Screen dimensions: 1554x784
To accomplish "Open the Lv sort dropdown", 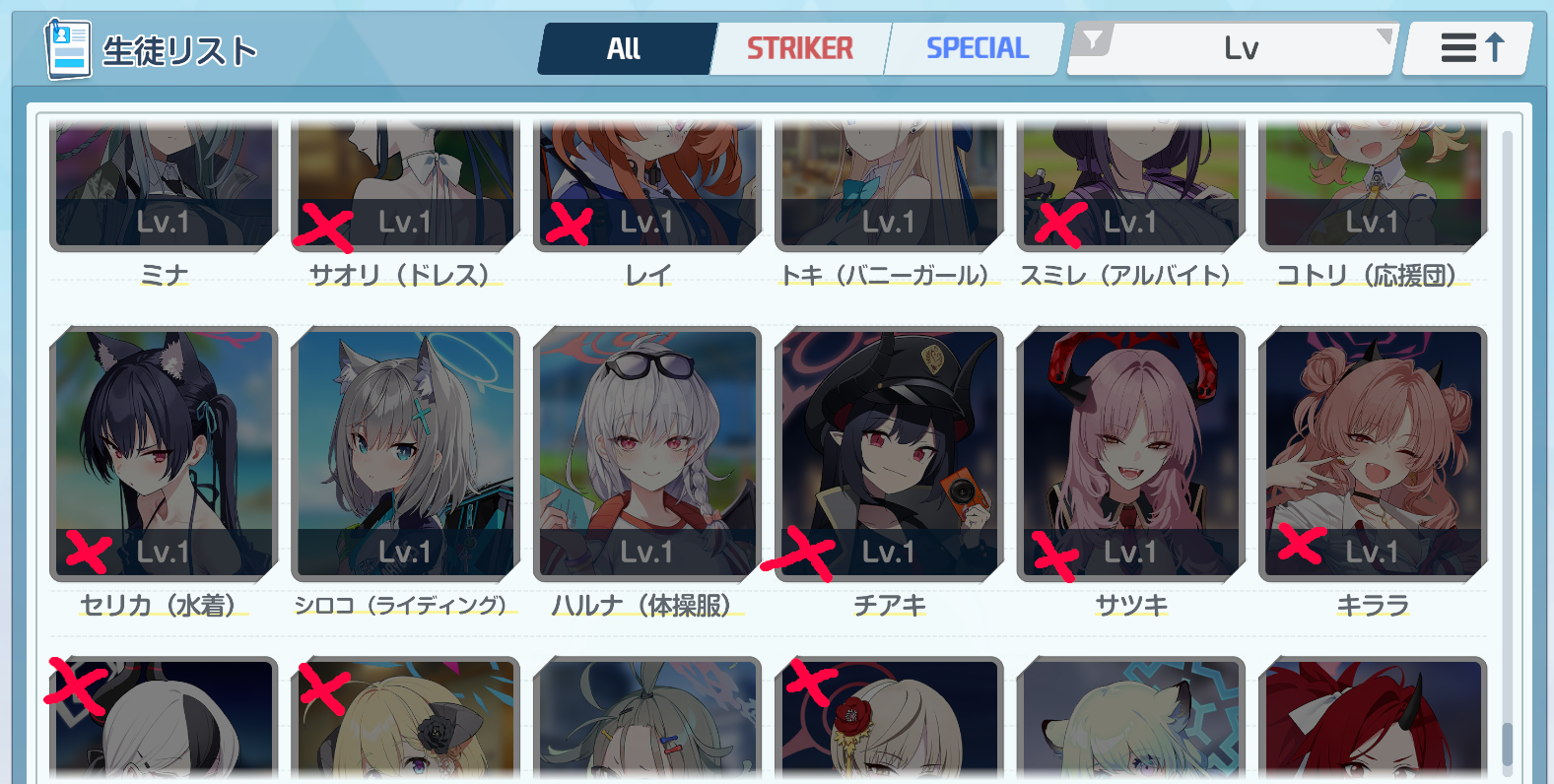I will coord(1233,48).
